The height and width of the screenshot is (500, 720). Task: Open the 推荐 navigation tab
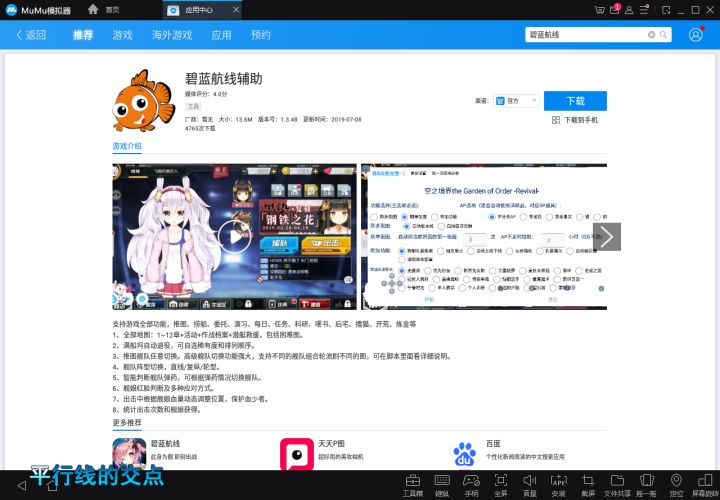83,34
